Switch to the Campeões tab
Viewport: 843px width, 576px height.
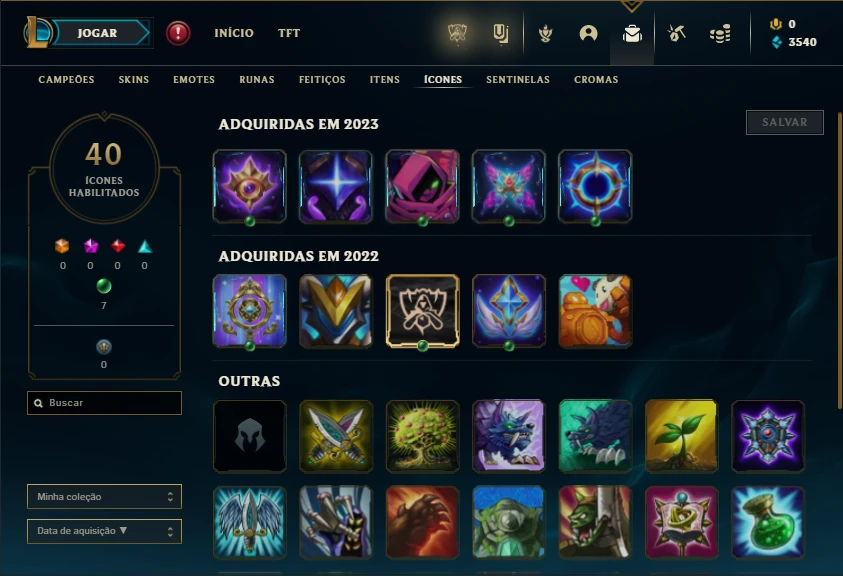(66, 80)
